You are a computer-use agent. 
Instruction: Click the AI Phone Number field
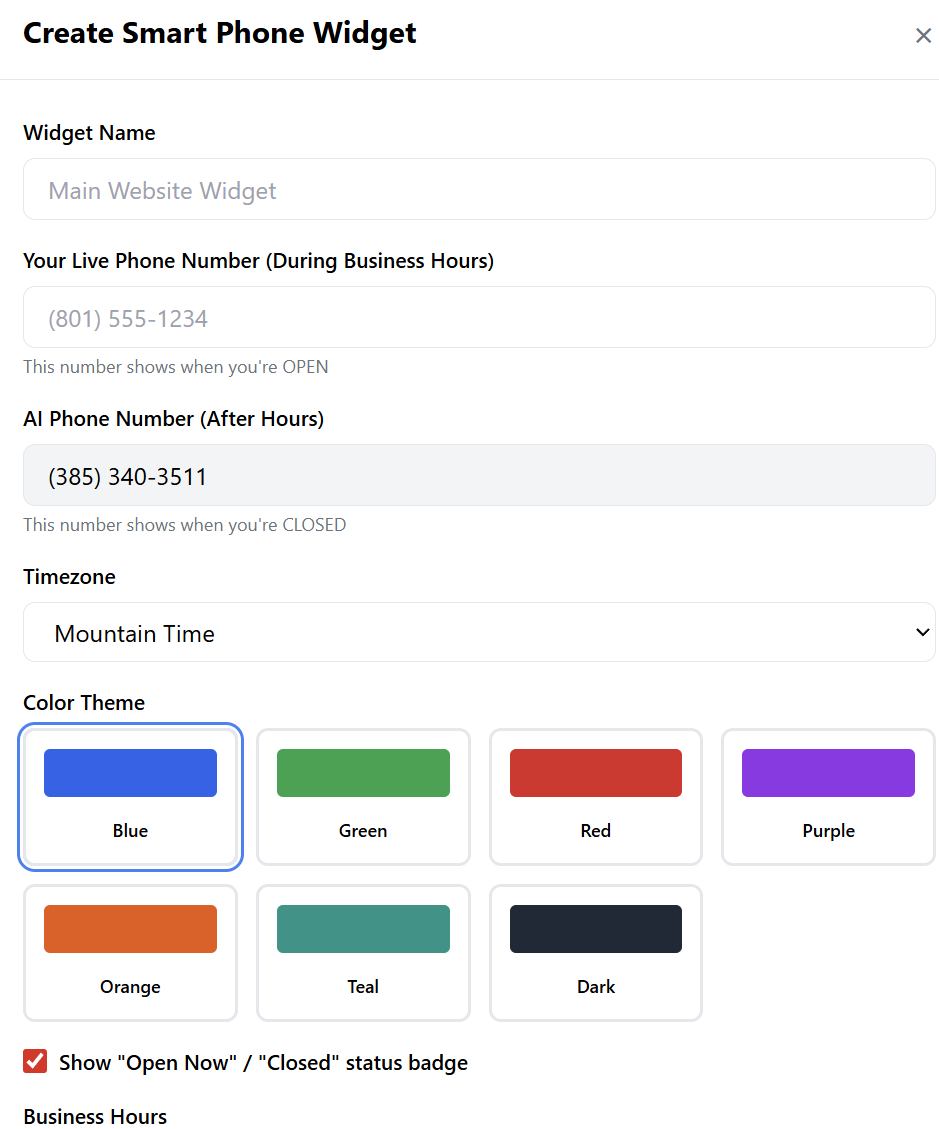click(479, 476)
